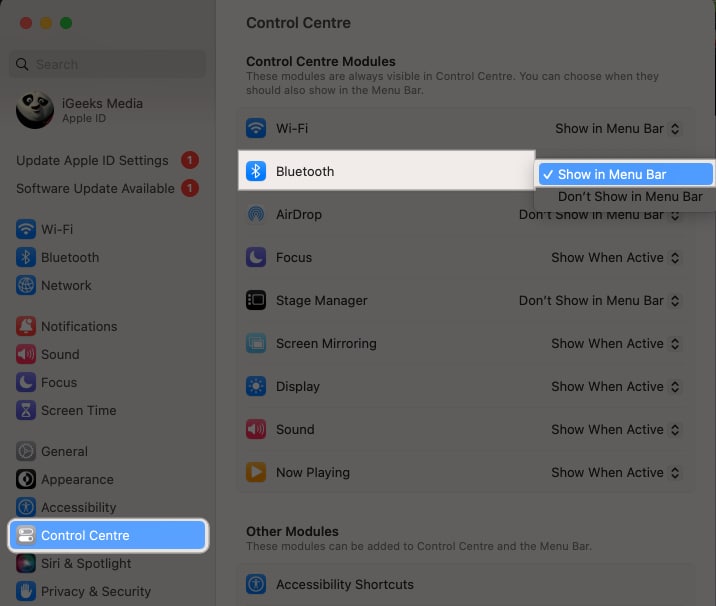Select the Bluetooth module row label

[305, 171]
